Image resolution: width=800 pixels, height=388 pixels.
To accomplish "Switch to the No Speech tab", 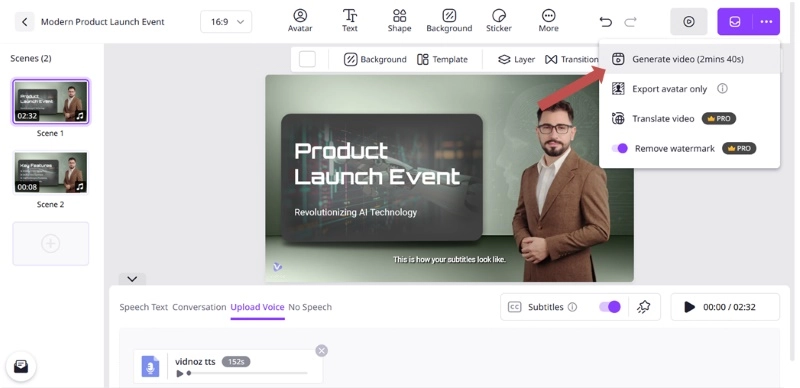I will pos(310,307).
